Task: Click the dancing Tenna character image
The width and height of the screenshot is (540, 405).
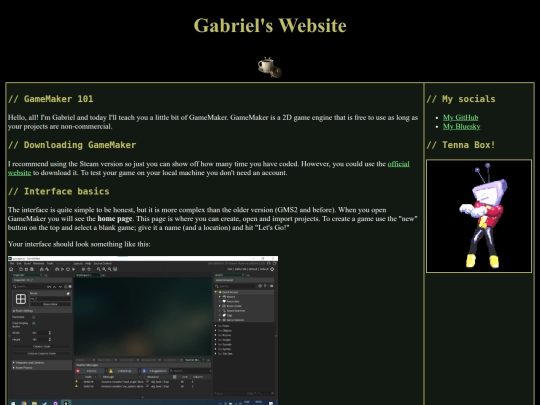Action: 479,216
